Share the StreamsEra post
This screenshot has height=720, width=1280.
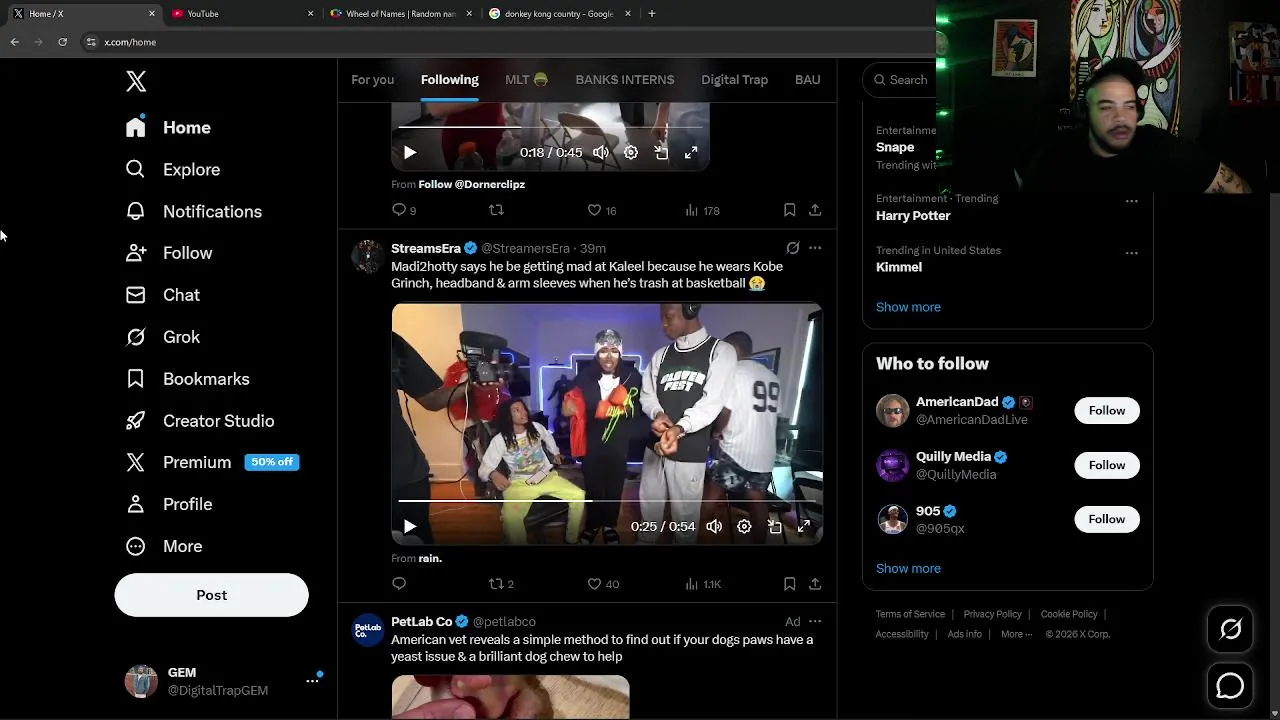click(x=815, y=584)
